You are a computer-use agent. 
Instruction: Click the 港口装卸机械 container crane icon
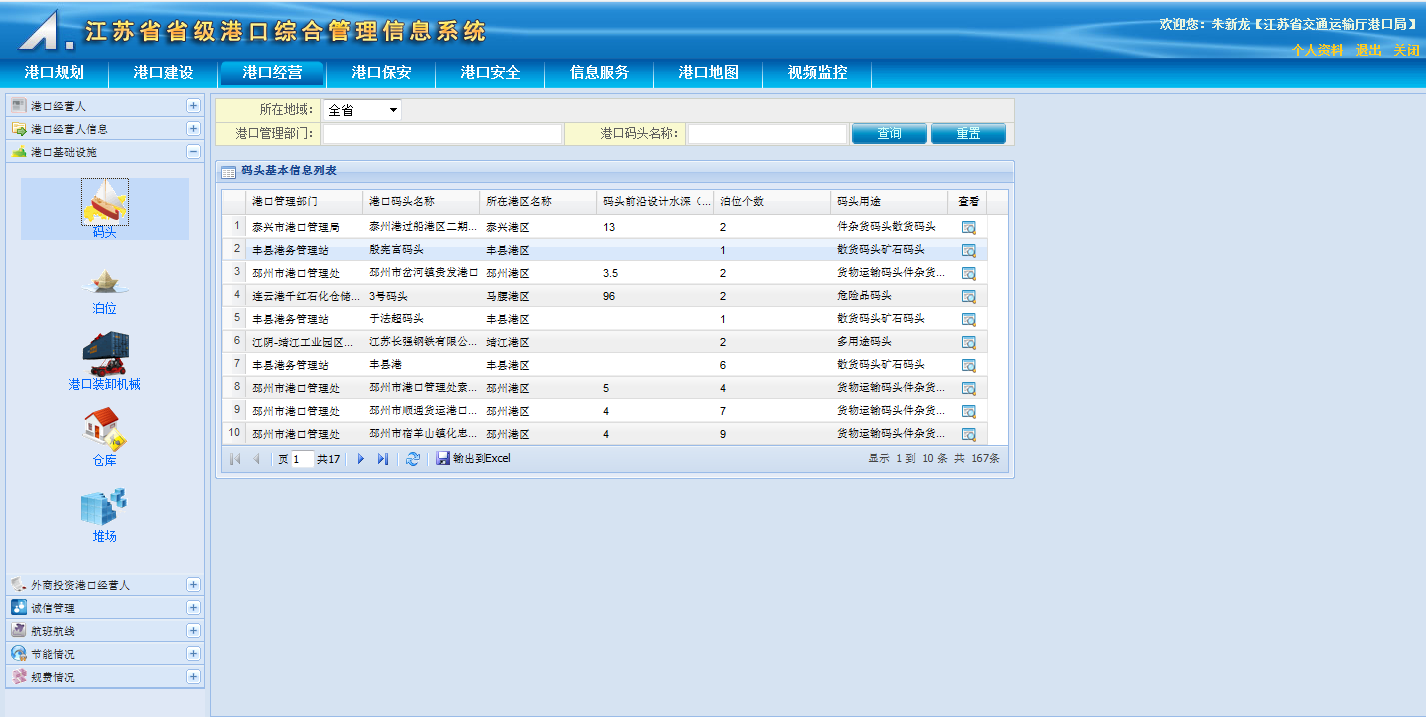point(104,354)
